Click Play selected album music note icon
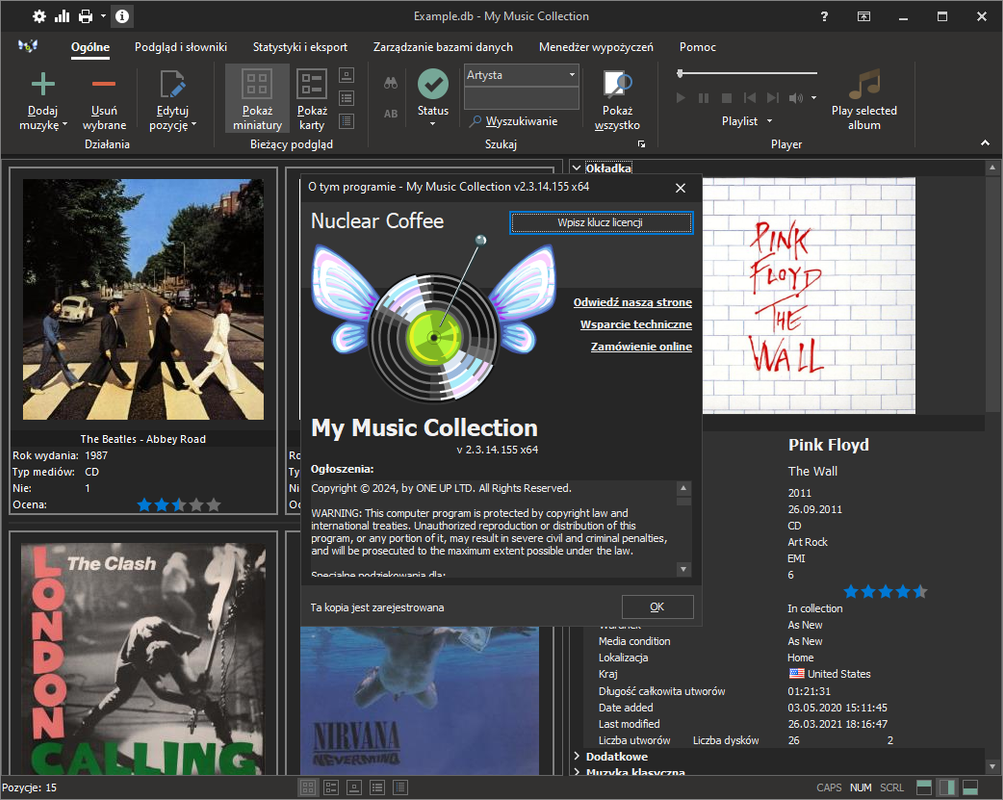 coord(865,84)
